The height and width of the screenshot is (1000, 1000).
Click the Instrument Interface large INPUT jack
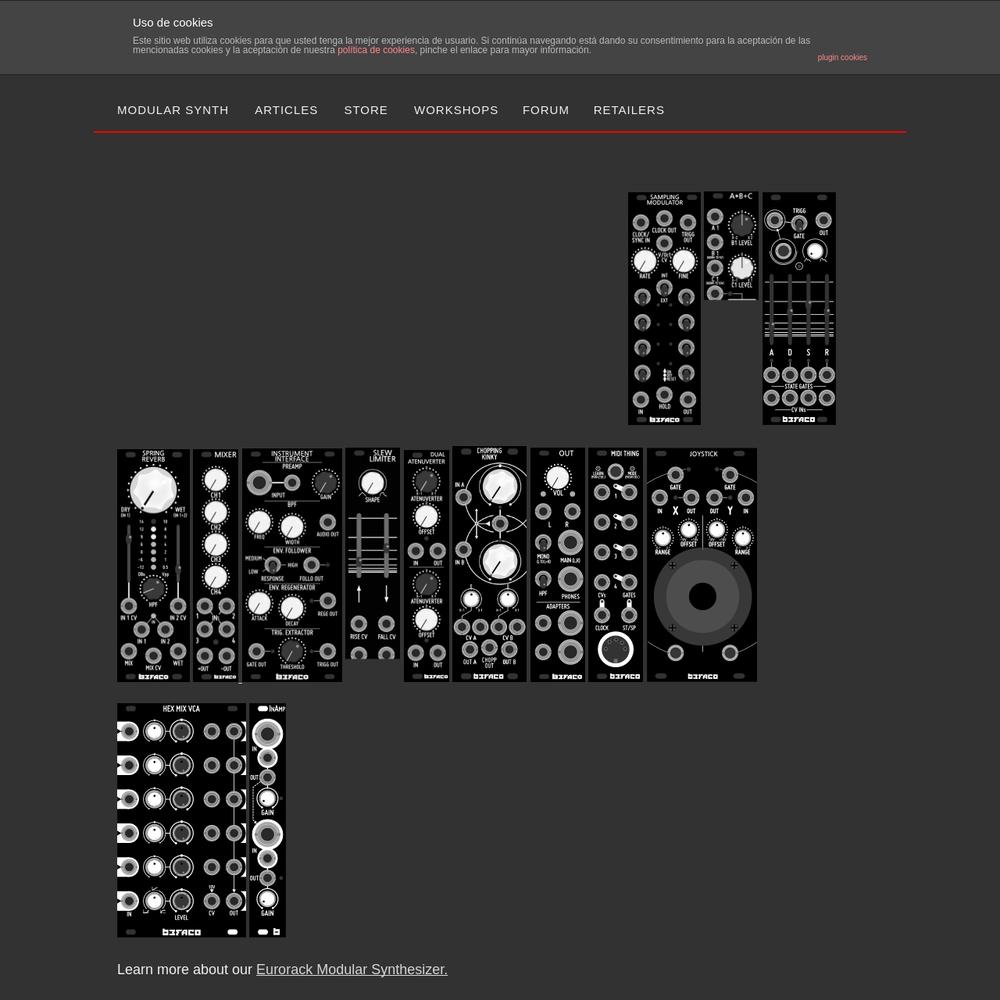click(x=258, y=483)
